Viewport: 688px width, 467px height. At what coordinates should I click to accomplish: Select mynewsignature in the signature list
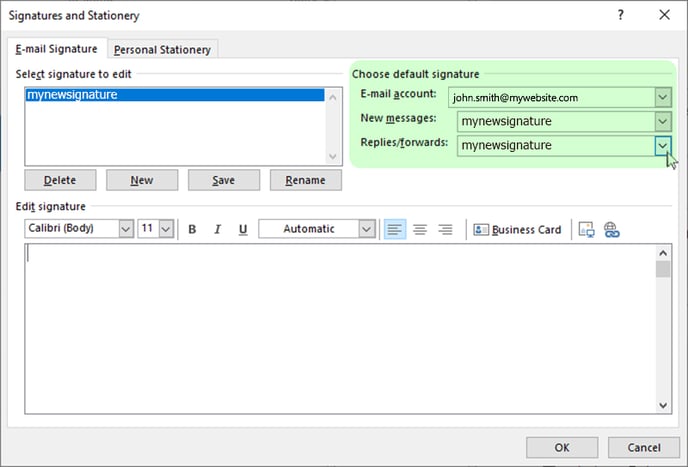(x=175, y=95)
